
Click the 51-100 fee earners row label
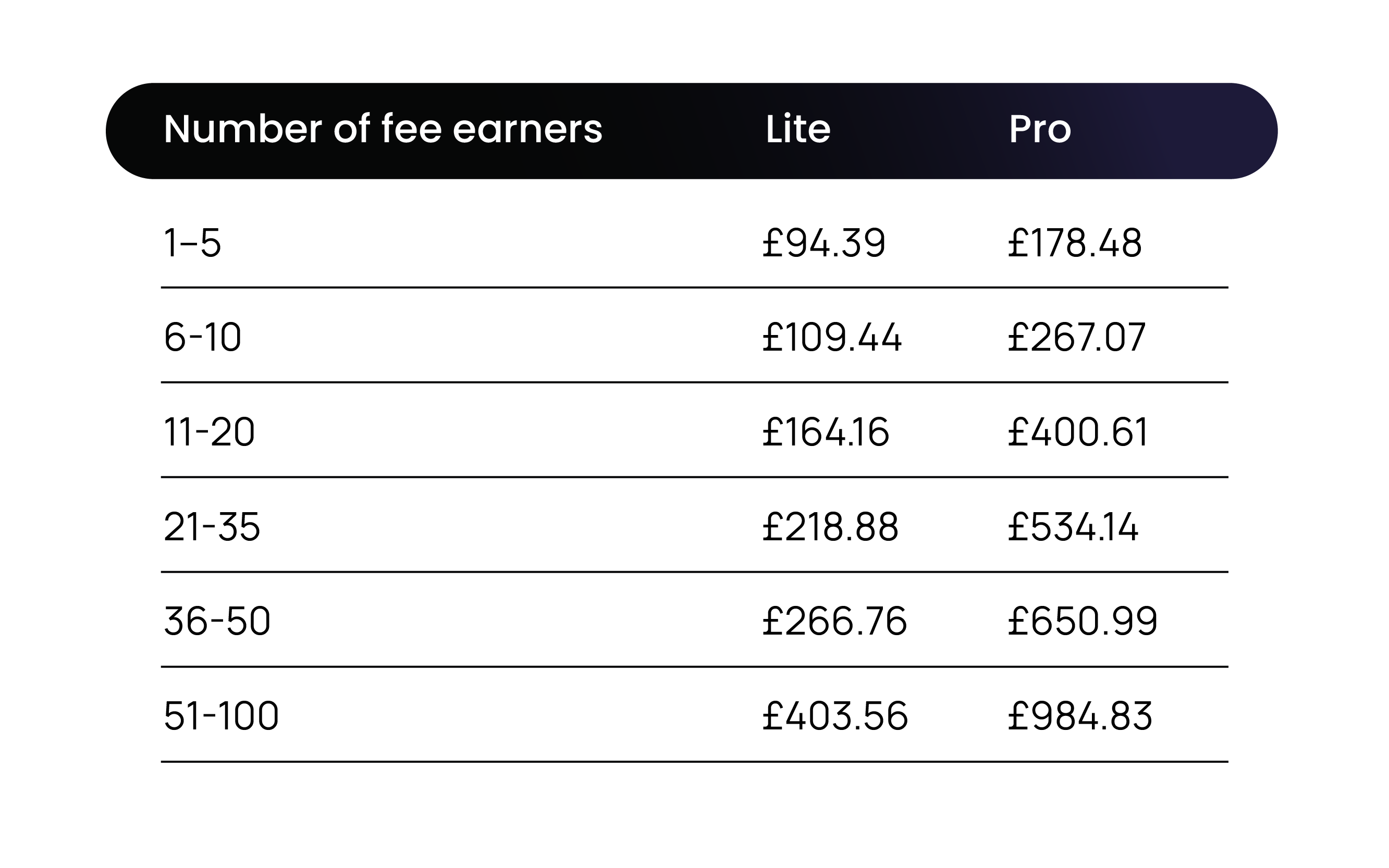221,716
